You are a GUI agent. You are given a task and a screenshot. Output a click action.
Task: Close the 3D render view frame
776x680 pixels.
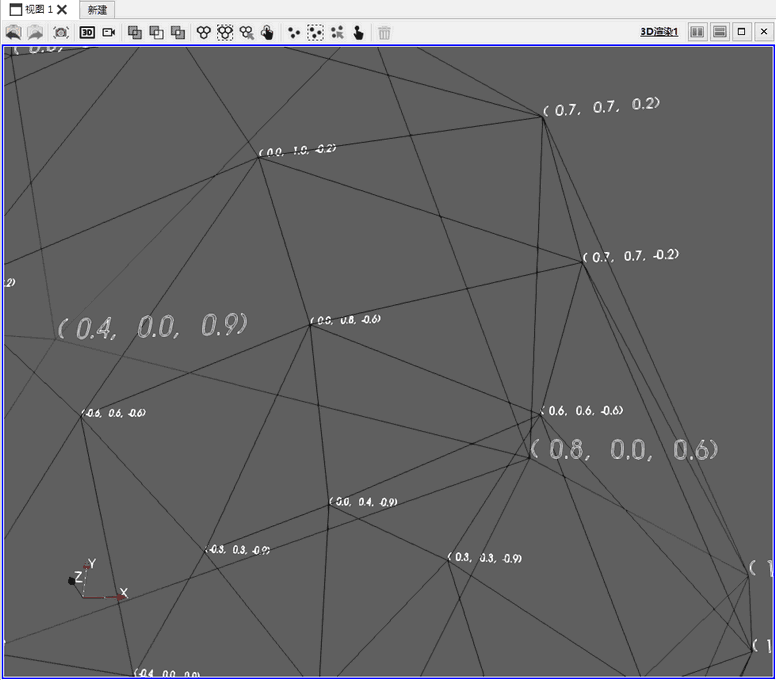coord(764,32)
